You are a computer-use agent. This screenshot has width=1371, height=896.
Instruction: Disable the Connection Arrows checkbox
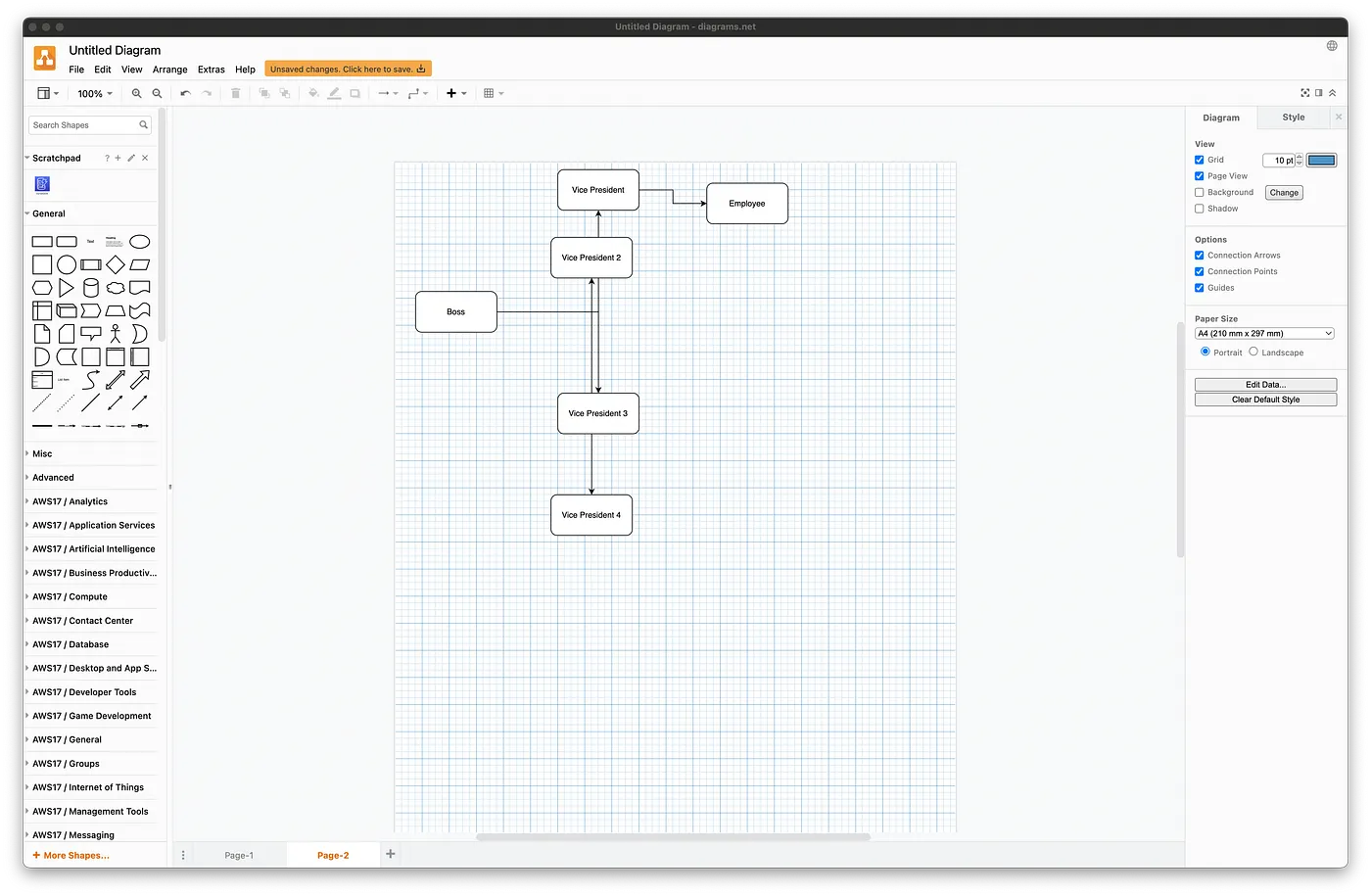coord(1199,255)
